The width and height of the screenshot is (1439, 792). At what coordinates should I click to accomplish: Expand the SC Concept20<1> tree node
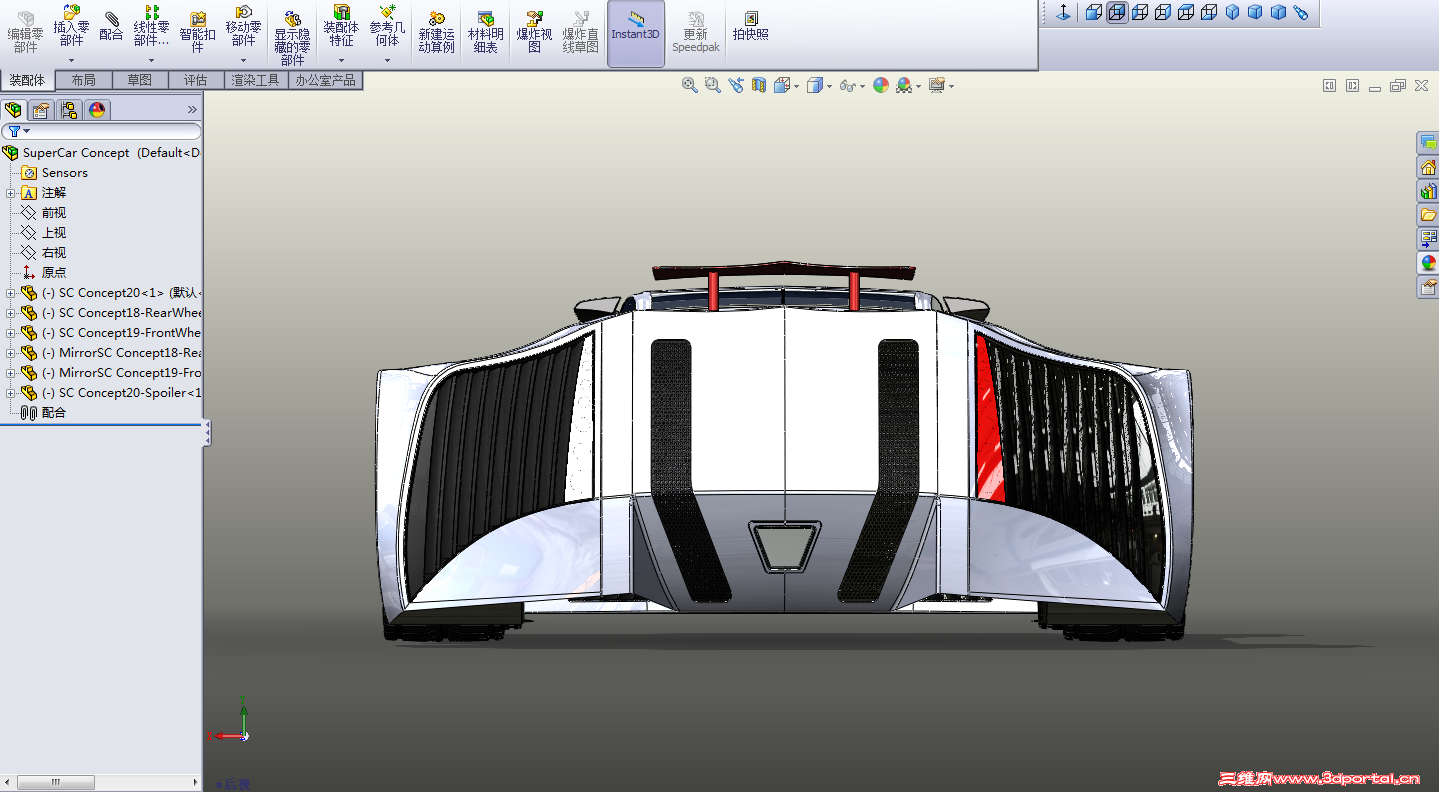pos(10,293)
